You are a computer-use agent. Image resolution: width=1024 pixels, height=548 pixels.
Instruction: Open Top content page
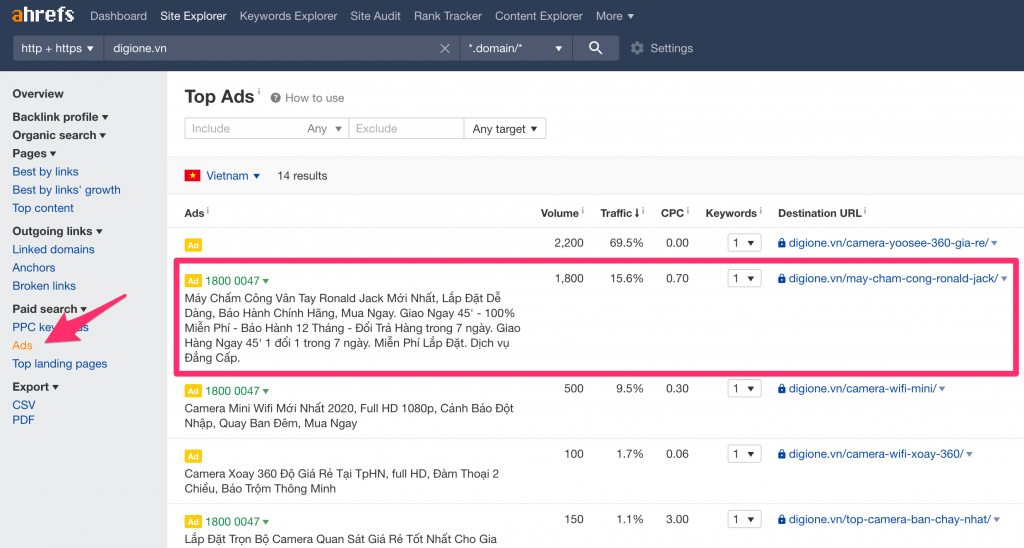pos(43,208)
